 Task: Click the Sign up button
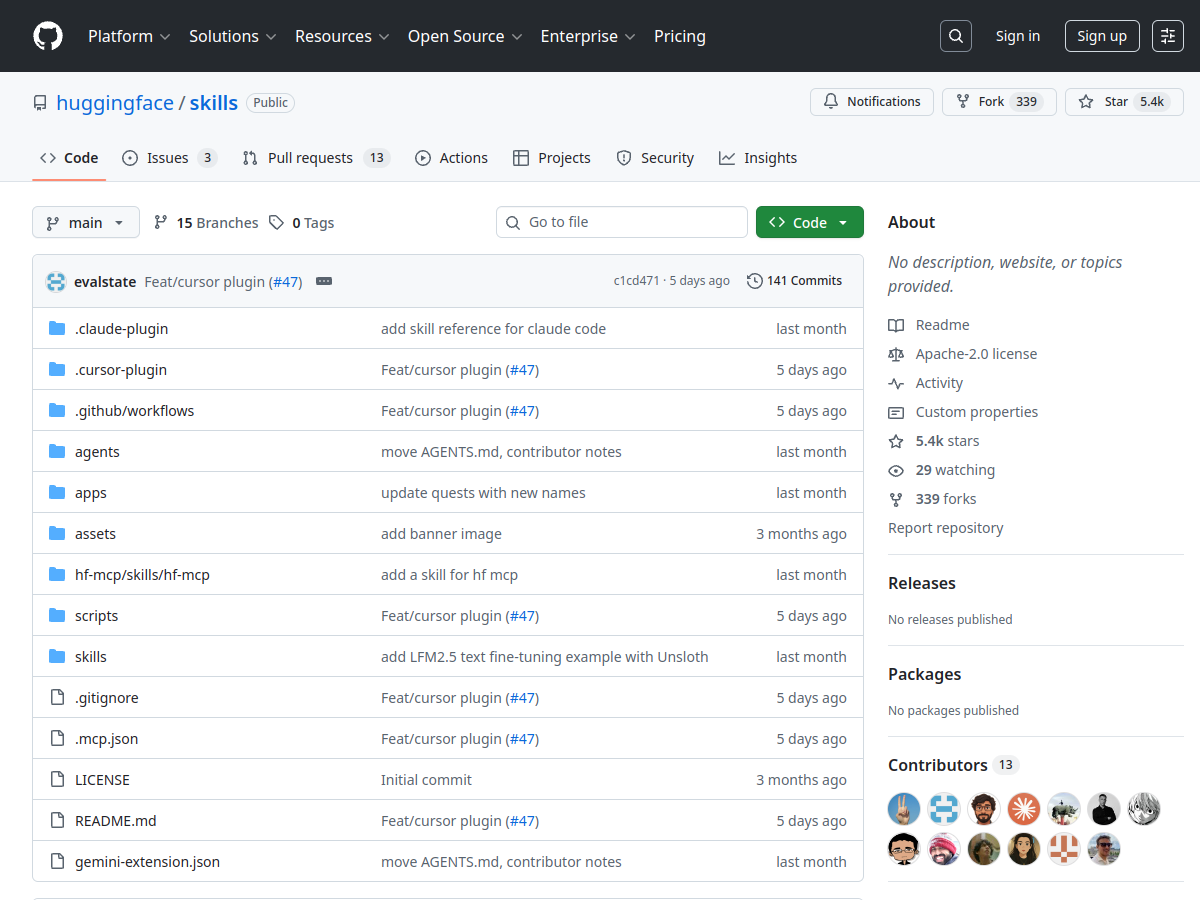click(x=1101, y=36)
